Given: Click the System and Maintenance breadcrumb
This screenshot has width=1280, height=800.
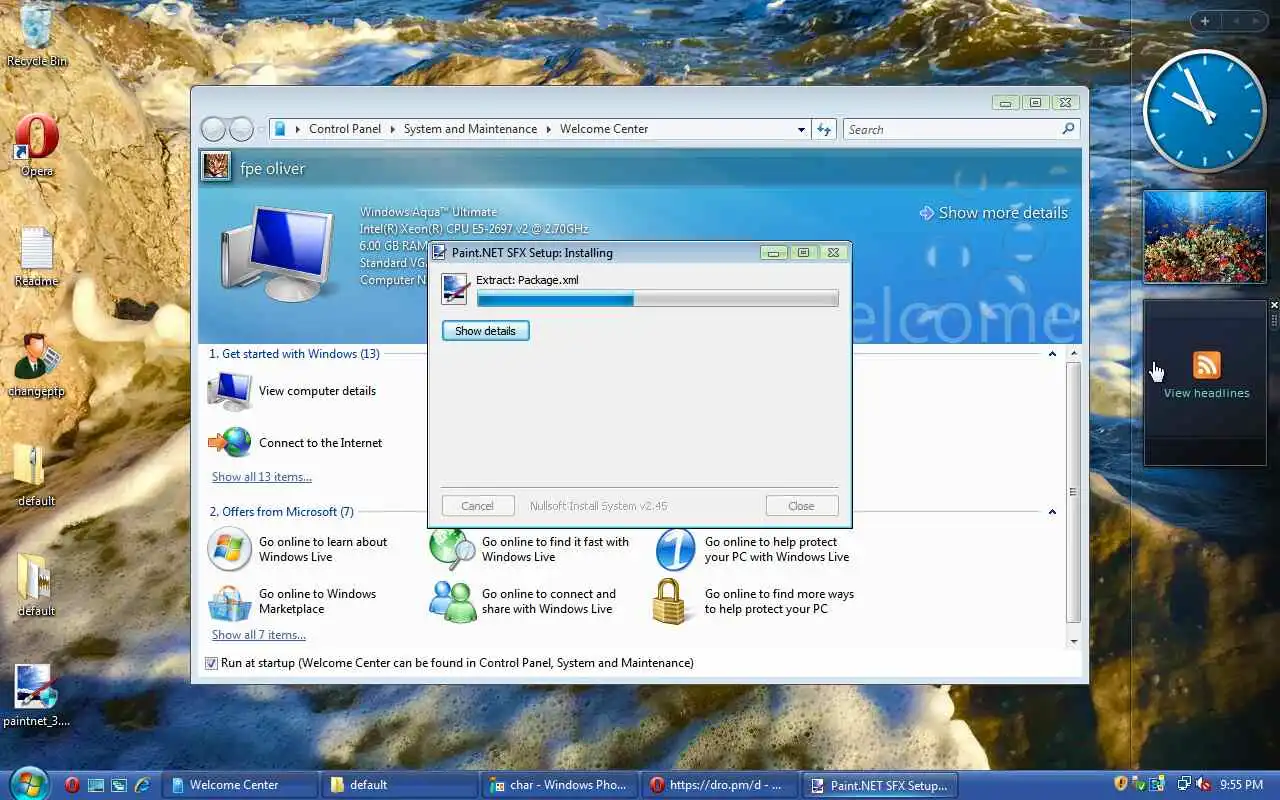Looking at the screenshot, I should pyautogui.click(x=470, y=129).
